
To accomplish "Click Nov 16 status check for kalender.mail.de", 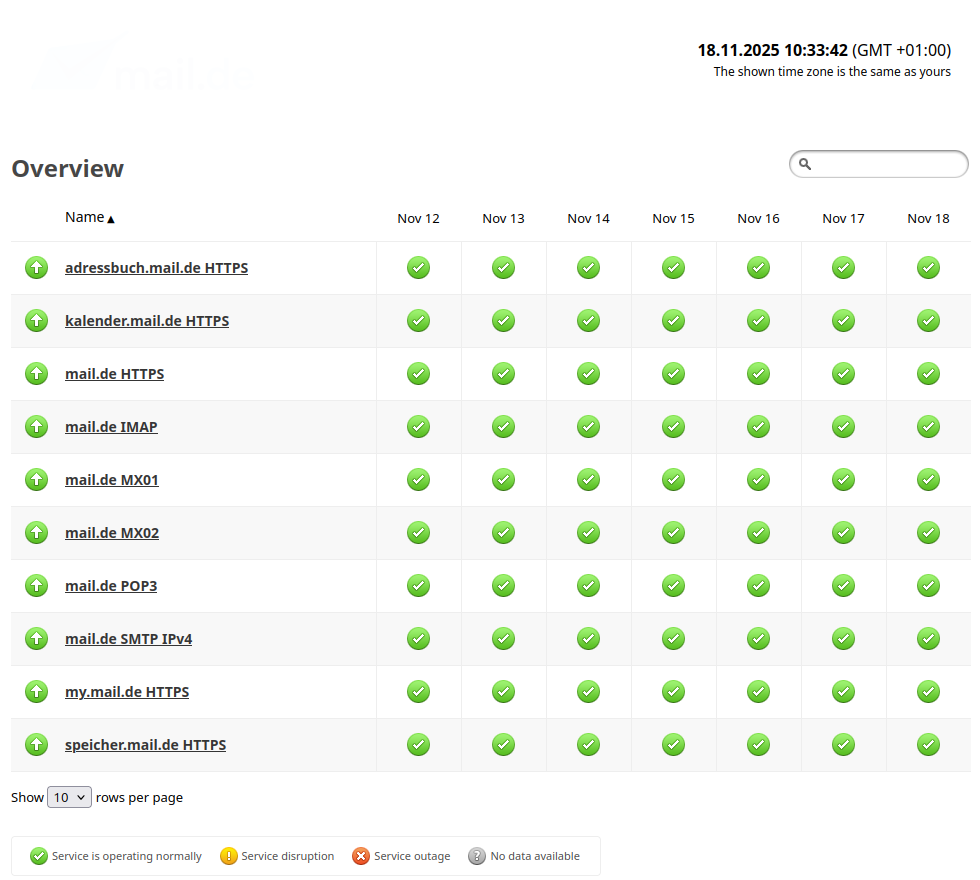I will (758, 321).
